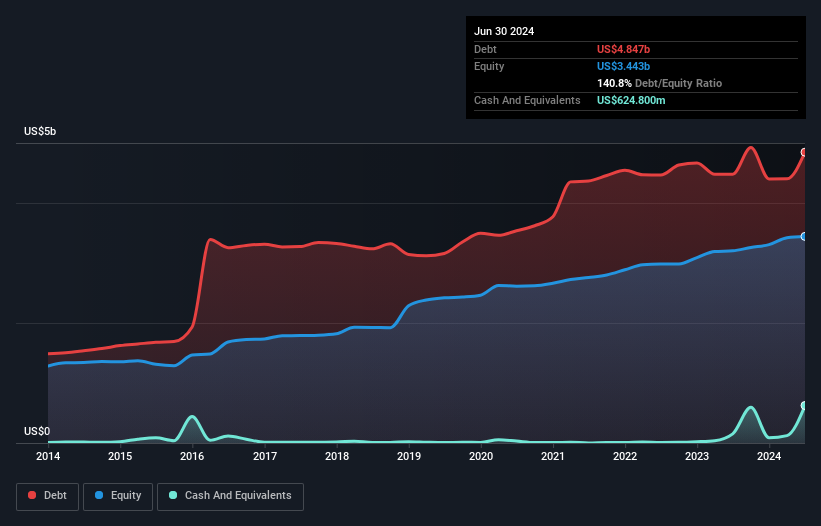
Task: Click the 2023 x-axis label
Action: point(697,456)
